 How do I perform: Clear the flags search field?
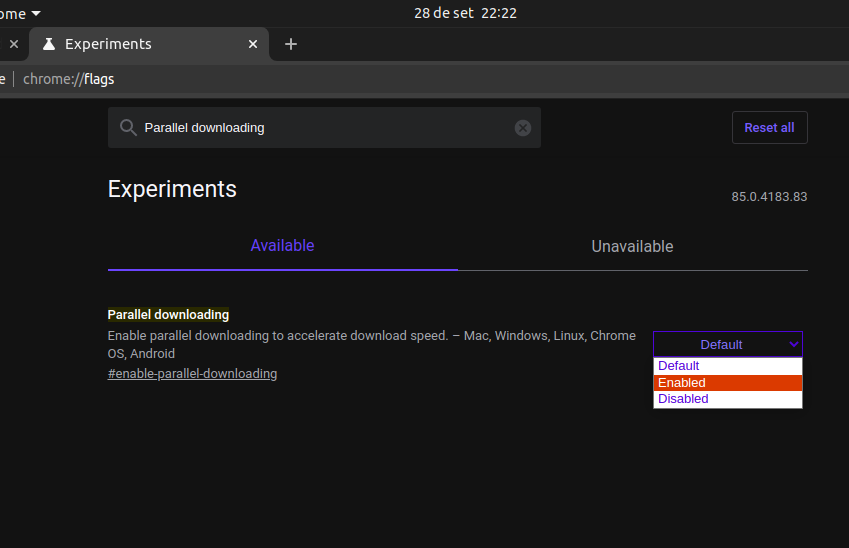[523, 128]
